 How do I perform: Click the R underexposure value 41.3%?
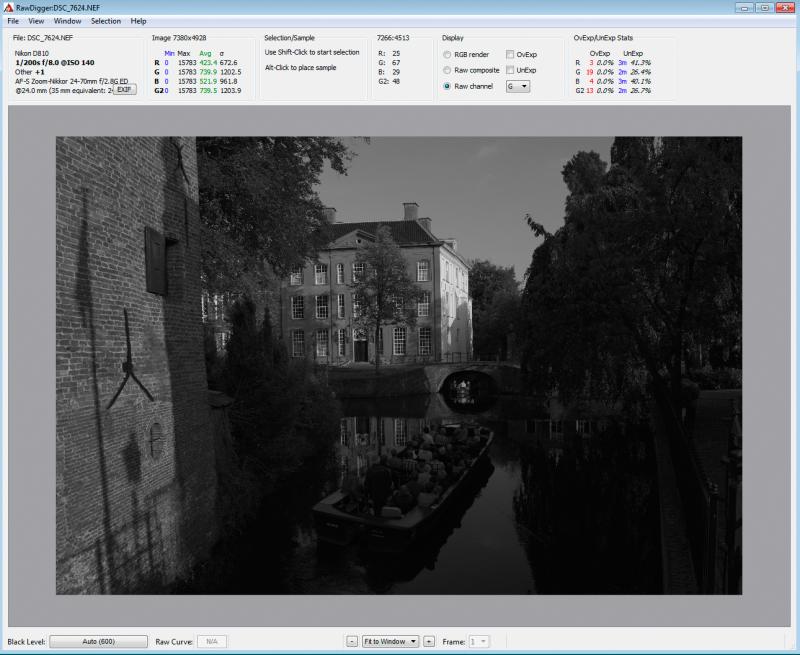pyautogui.click(x=640, y=63)
